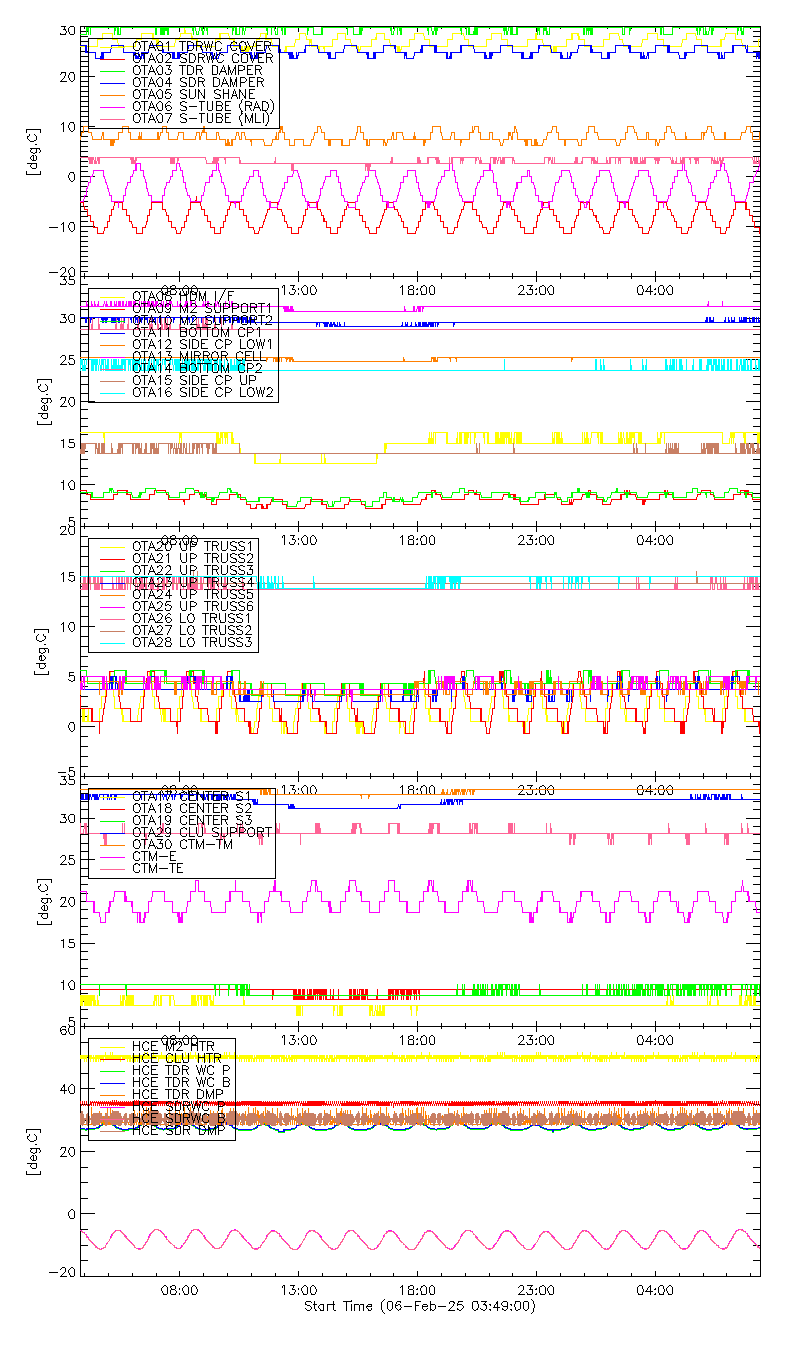The image size is (800, 1350).
Task: Pick the OTA24 UP TRUSS5 legend text
Action: pyautogui.click(x=193, y=593)
